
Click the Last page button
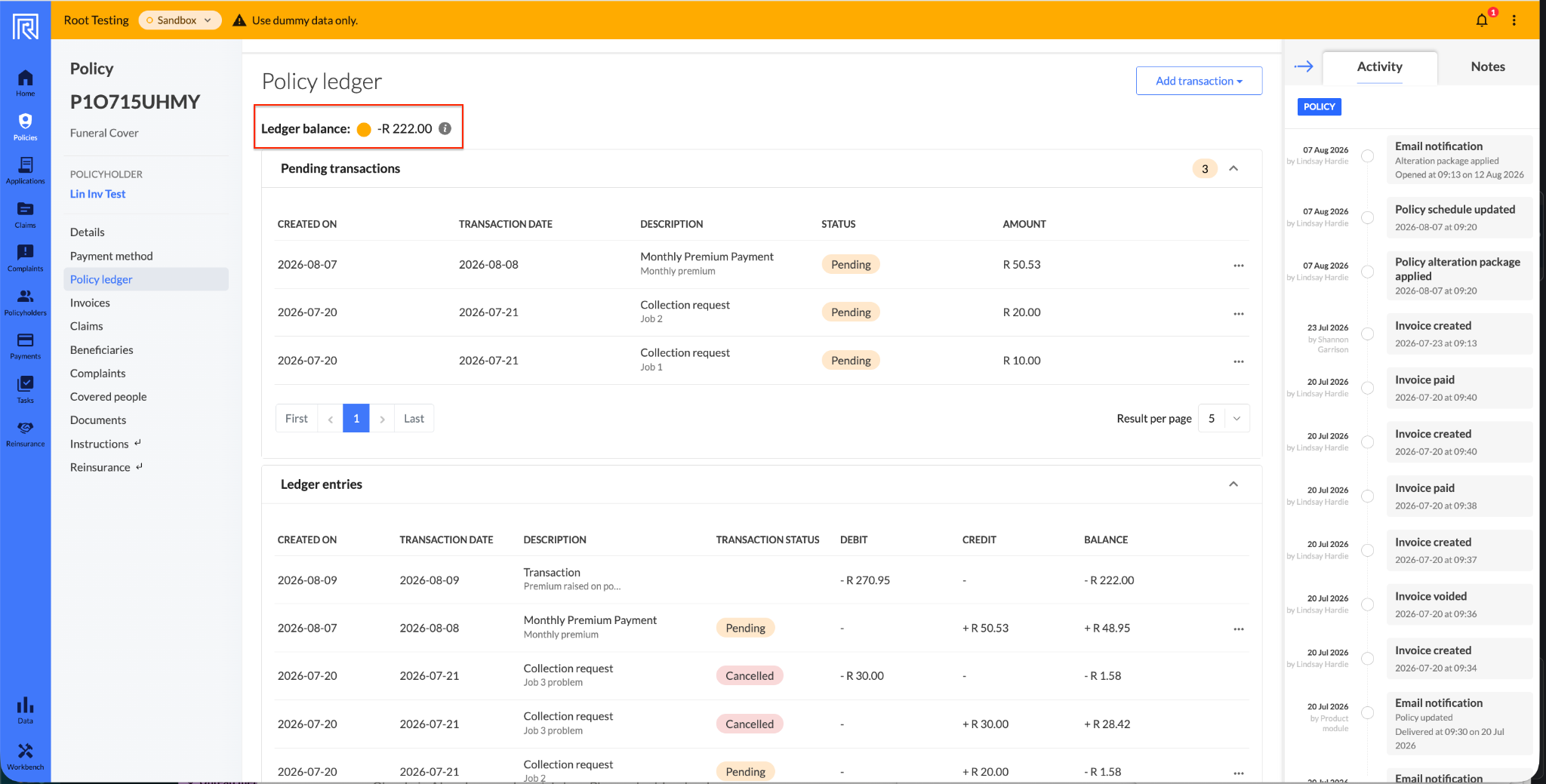pos(414,419)
